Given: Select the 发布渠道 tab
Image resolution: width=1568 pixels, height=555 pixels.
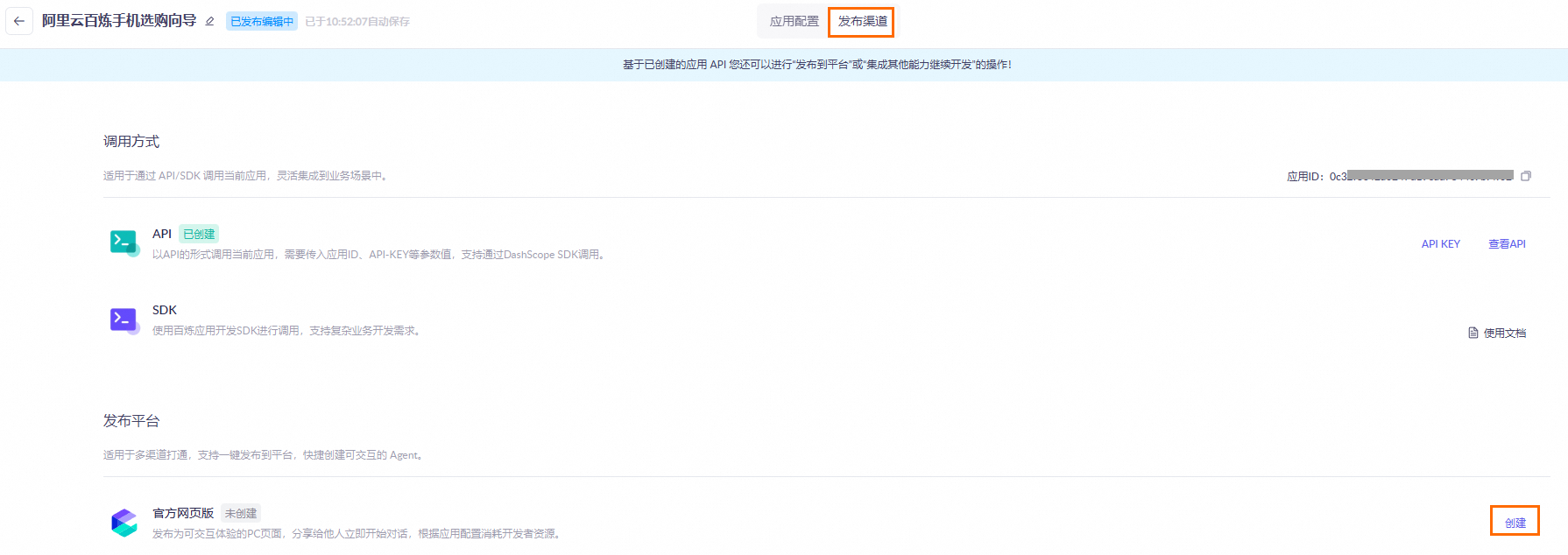Looking at the screenshot, I should 862,21.
